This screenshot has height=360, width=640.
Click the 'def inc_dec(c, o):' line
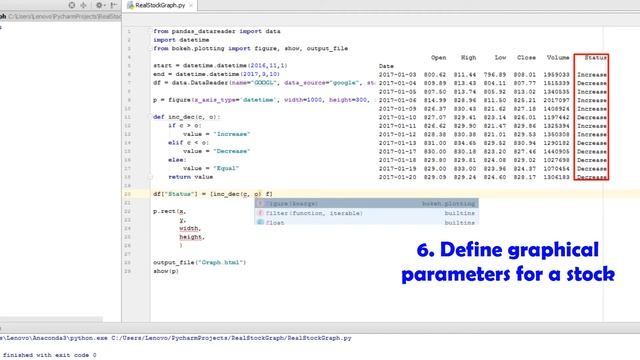click(187, 117)
